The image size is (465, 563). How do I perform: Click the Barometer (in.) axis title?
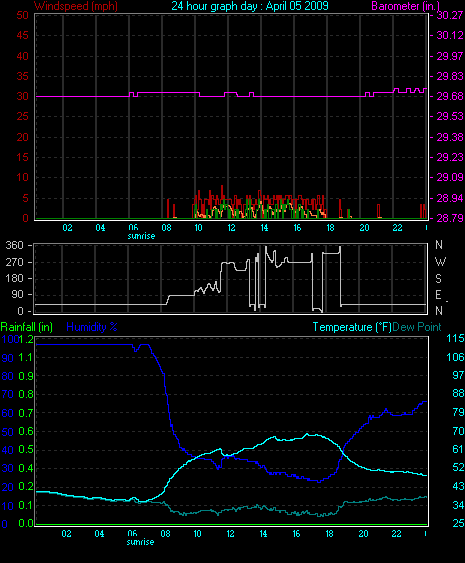click(406, 6)
